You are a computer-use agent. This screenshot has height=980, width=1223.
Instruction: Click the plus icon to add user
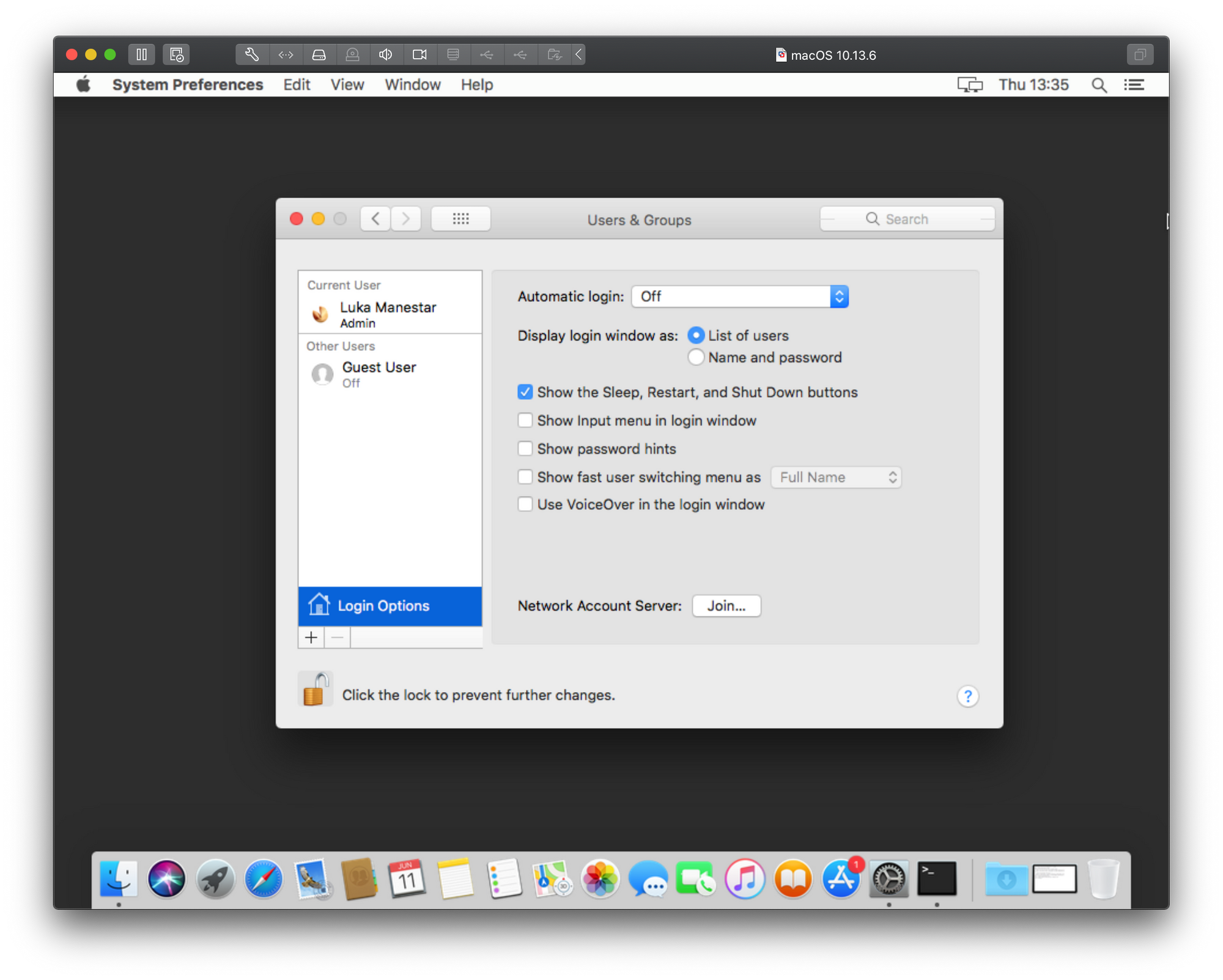click(x=311, y=638)
